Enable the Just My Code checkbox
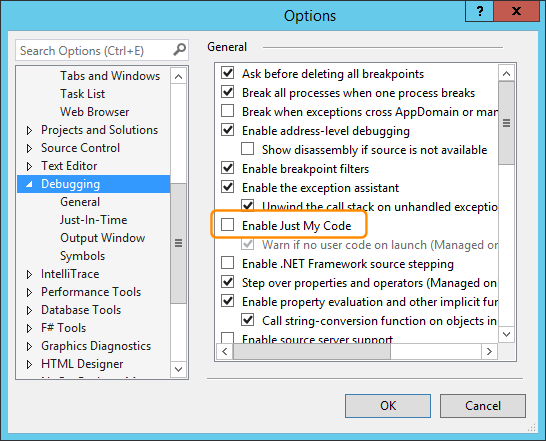Image resolution: width=546 pixels, height=441 pixels. (228, 225)
